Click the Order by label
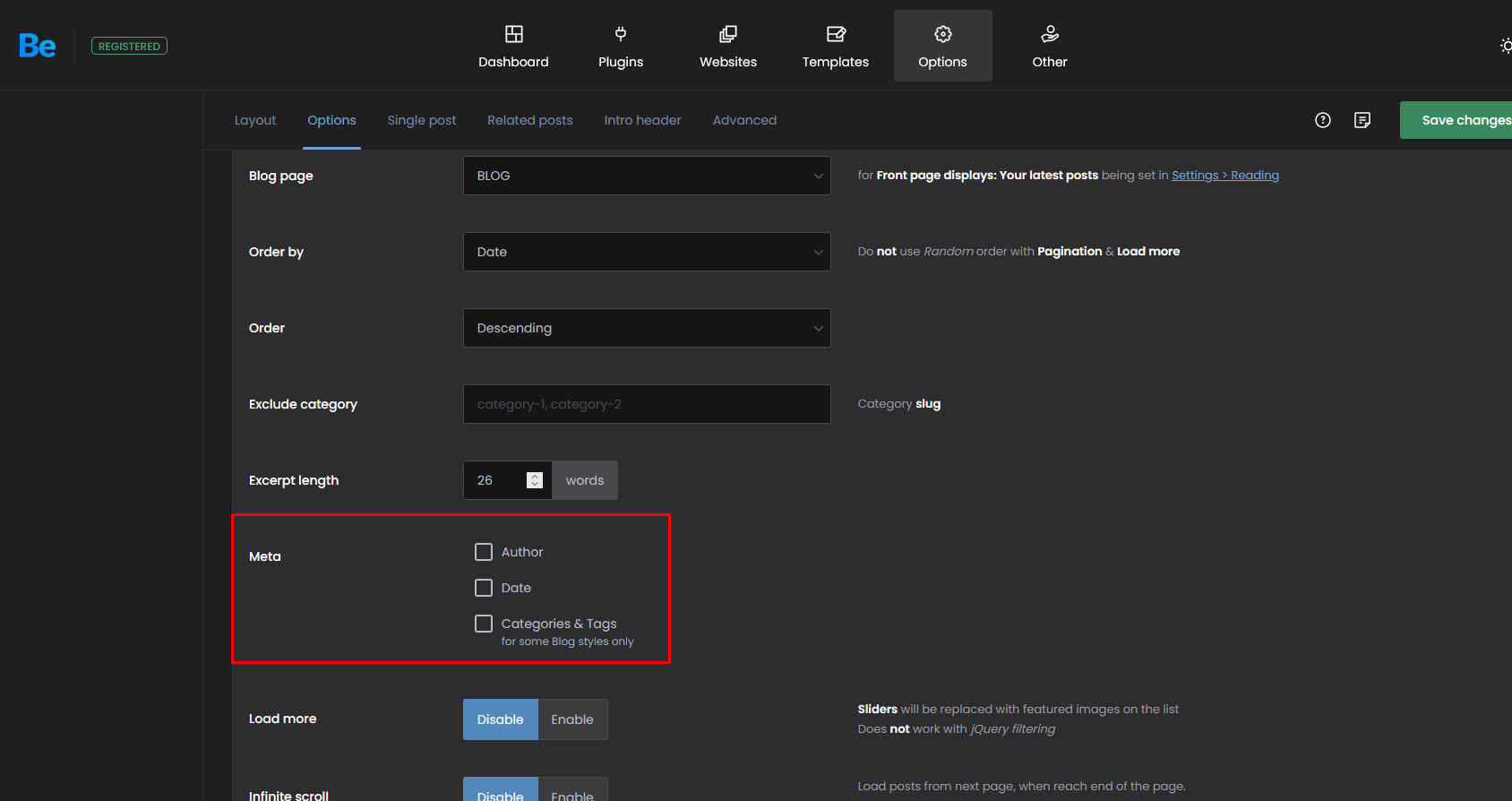This screenshot has width=1512, height=801. tap(276, 252)
